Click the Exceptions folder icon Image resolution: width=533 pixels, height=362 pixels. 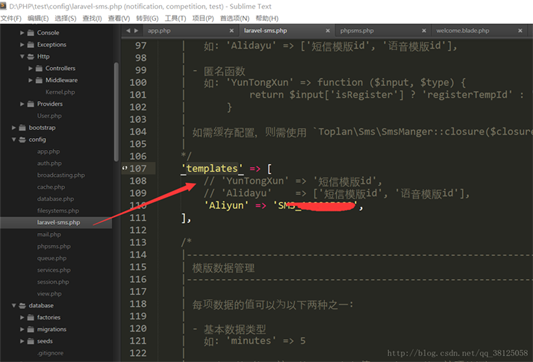point(31,45)
